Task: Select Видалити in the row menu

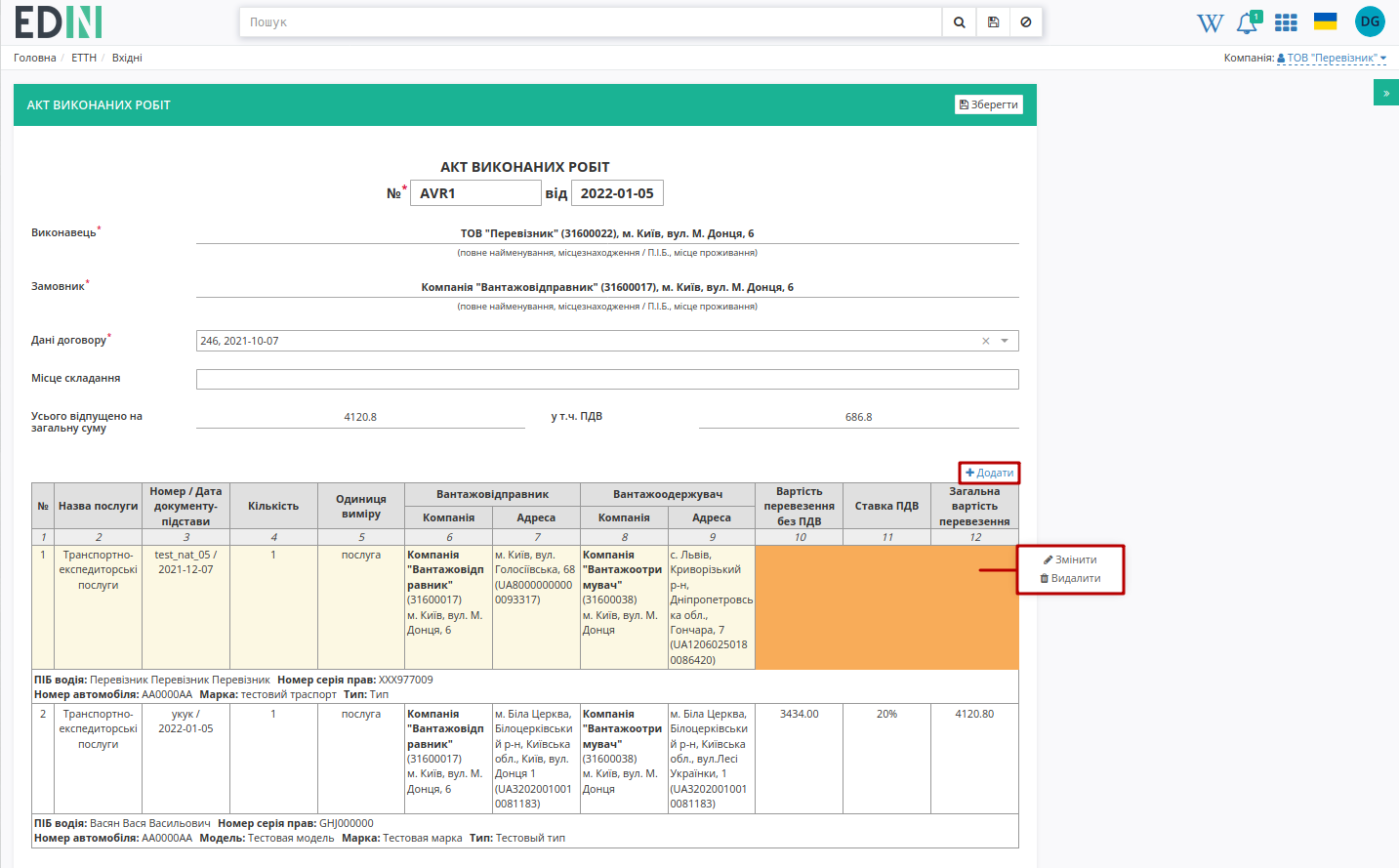Action: (1070, 578)
